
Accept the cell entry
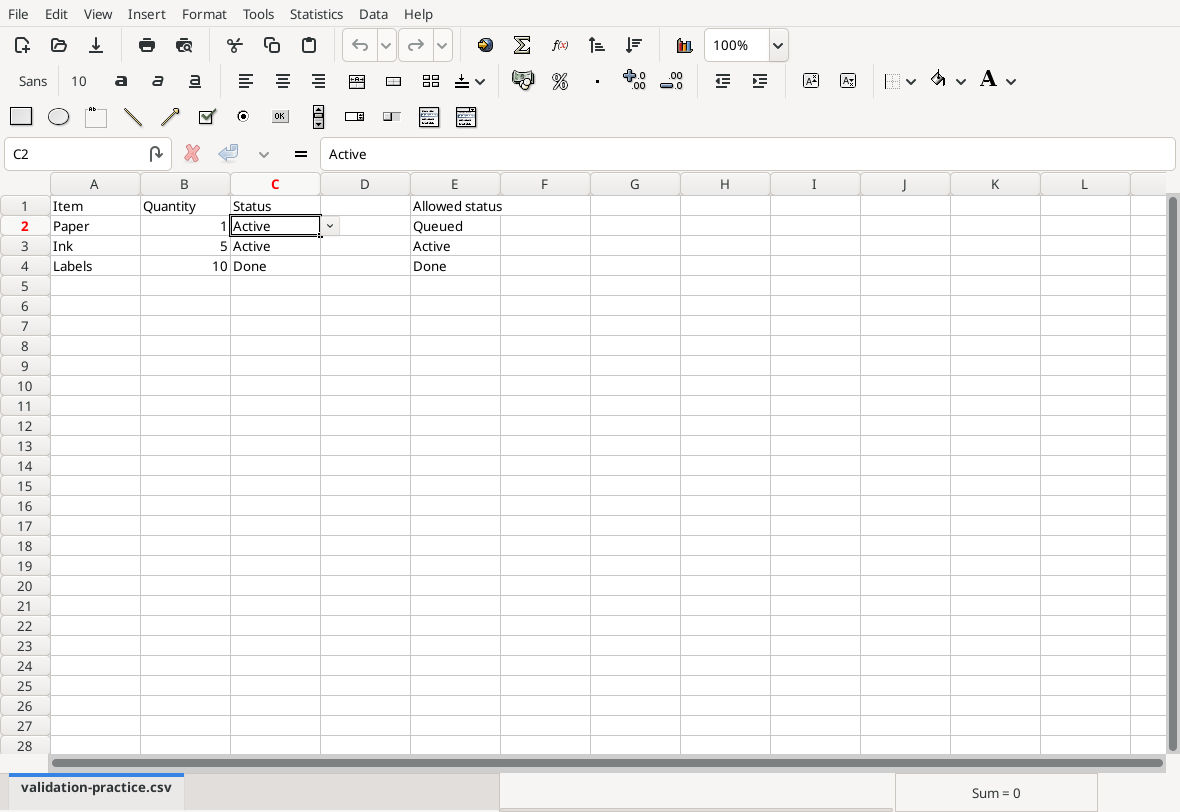click(228, 154)
